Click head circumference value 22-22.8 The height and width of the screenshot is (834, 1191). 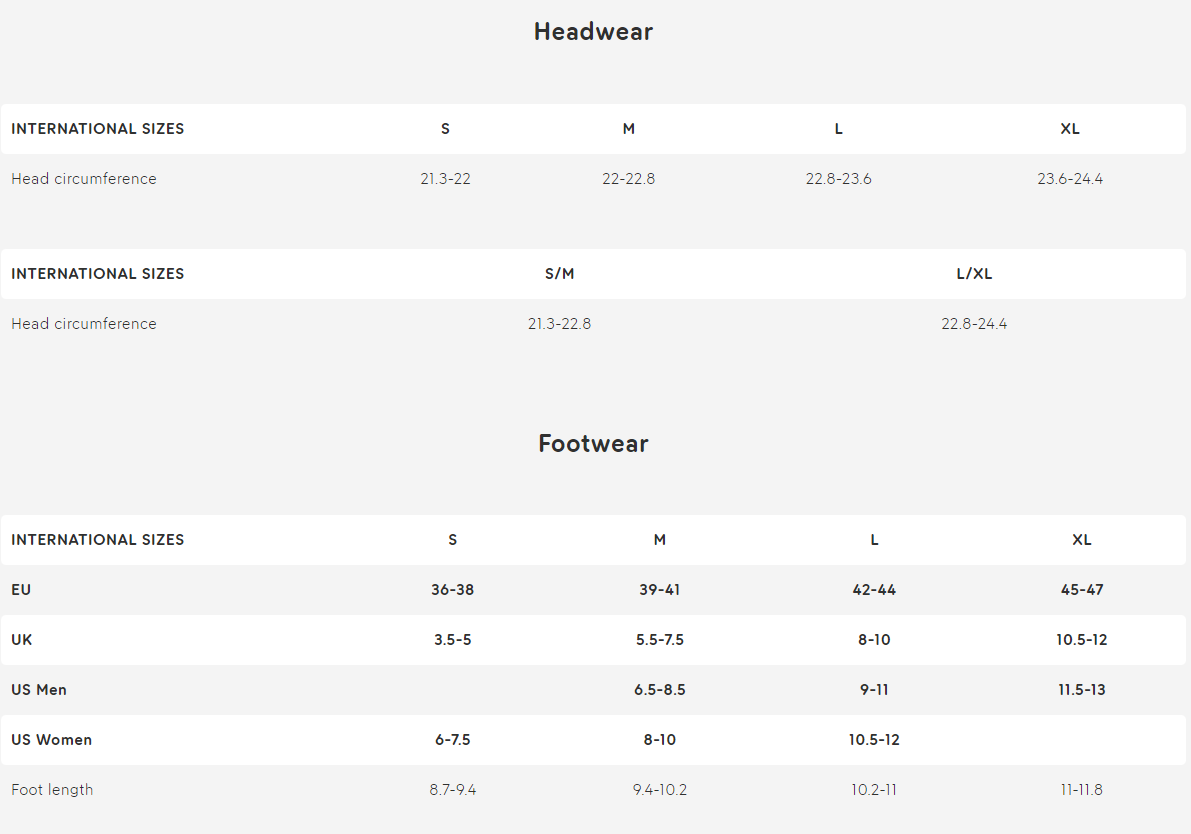click(628, 179)
